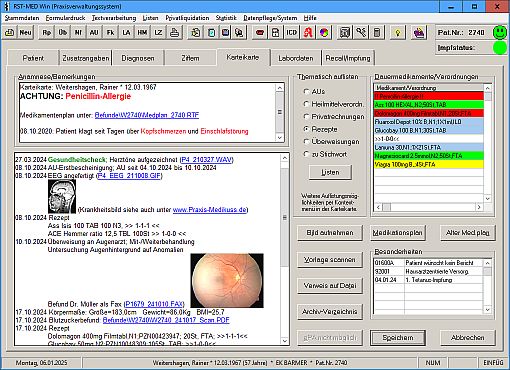Open the www.Praxis-Medikuss.de link
This screenshot has height=370, width=510.
210,210
